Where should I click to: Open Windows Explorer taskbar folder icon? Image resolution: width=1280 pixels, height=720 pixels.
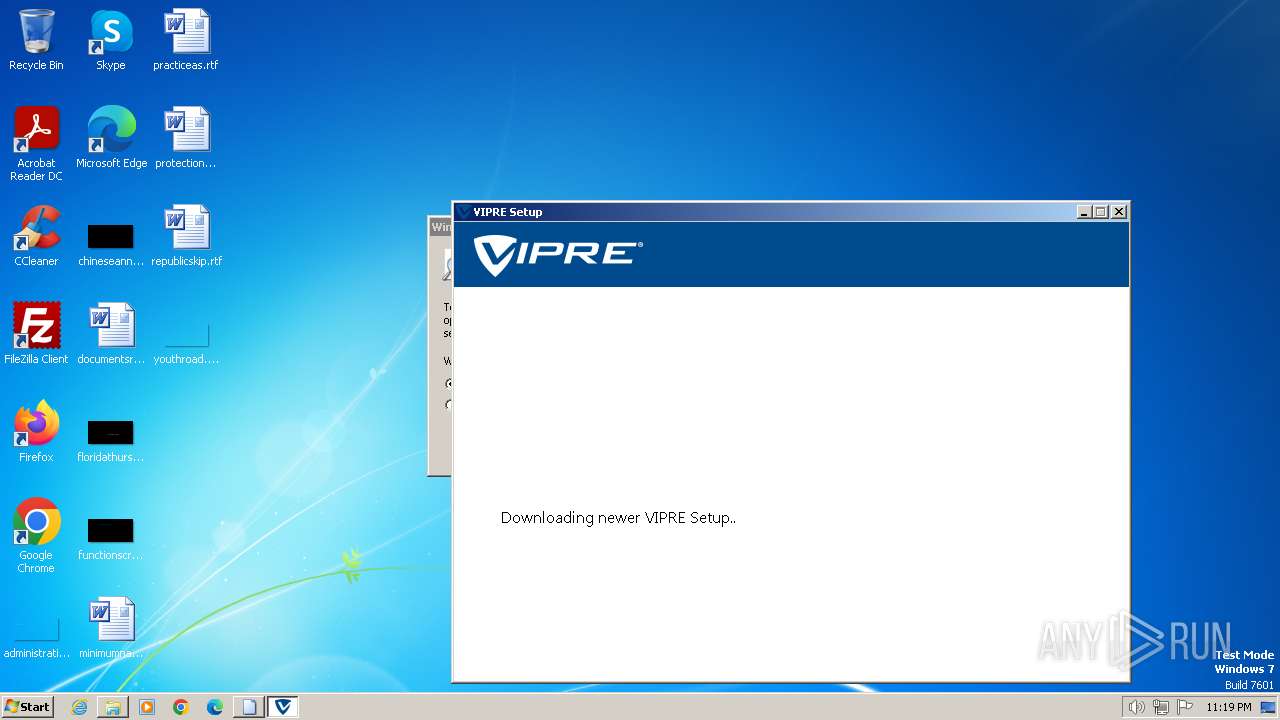click(113, 707)
